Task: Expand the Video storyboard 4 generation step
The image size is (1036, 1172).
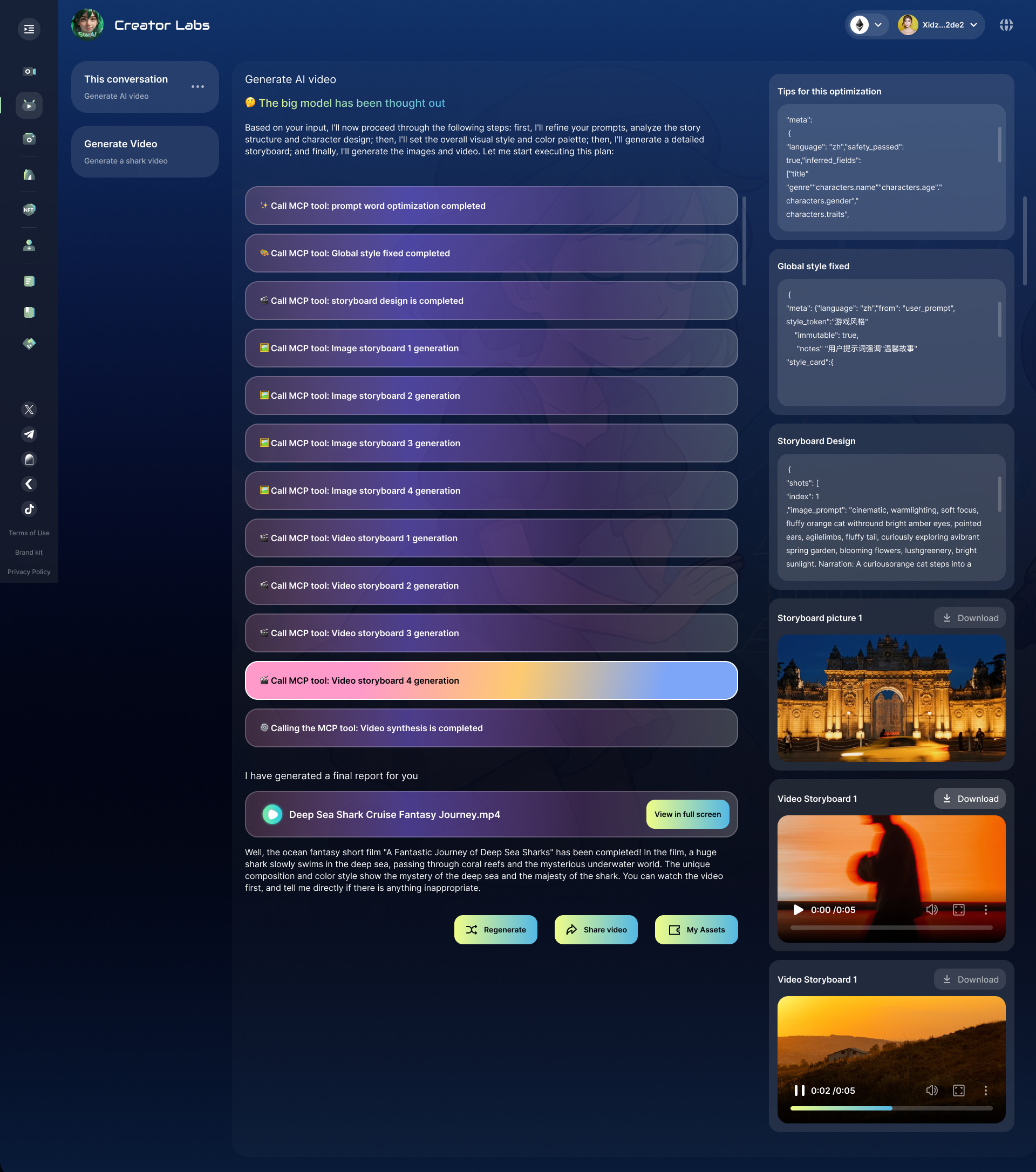Action: (491, 680)
